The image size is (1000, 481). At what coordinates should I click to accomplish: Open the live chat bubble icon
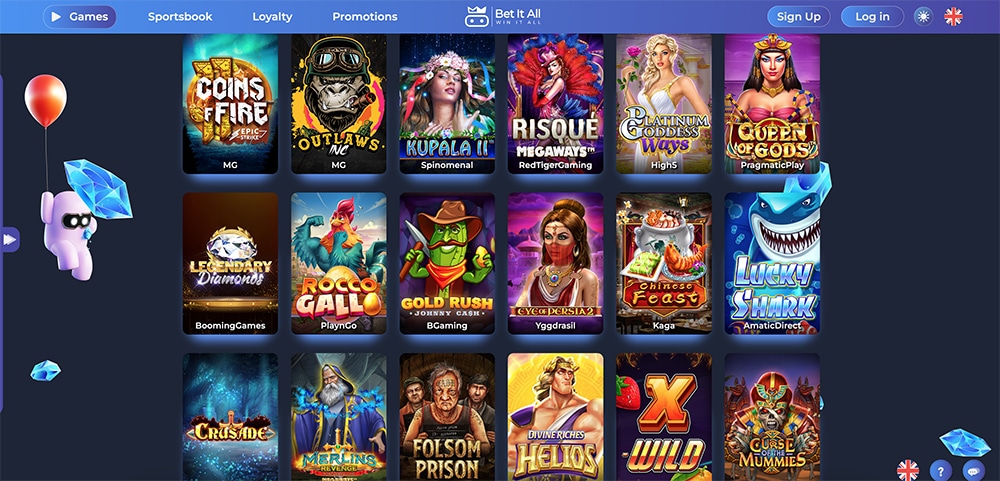[974, 471]
